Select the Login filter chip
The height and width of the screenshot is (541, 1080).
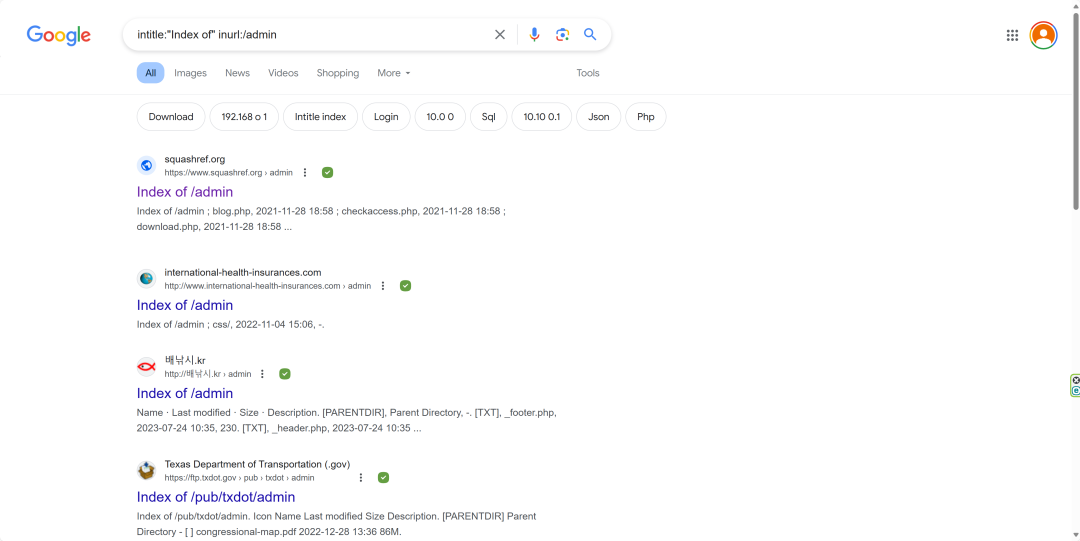[386, 116]
